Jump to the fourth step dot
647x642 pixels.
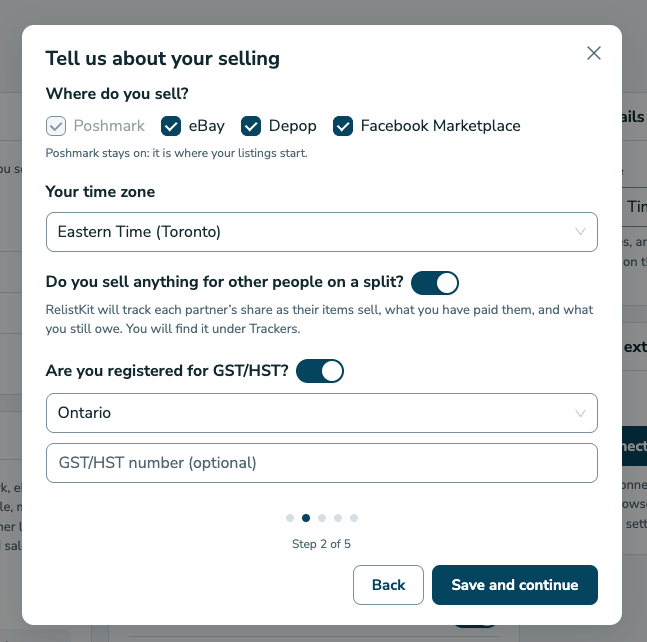pos(338,518)
